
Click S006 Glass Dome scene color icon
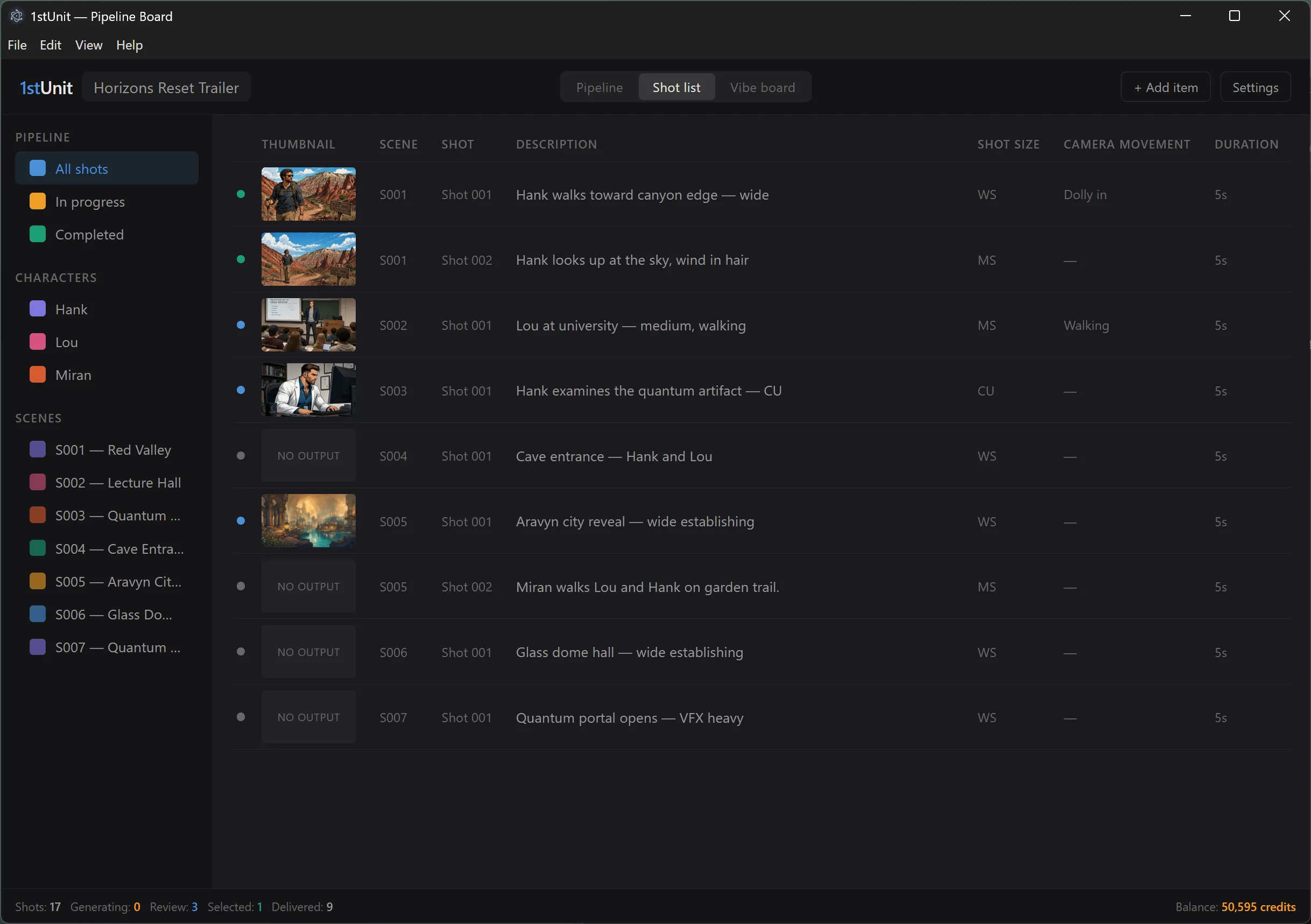[38, 614]
